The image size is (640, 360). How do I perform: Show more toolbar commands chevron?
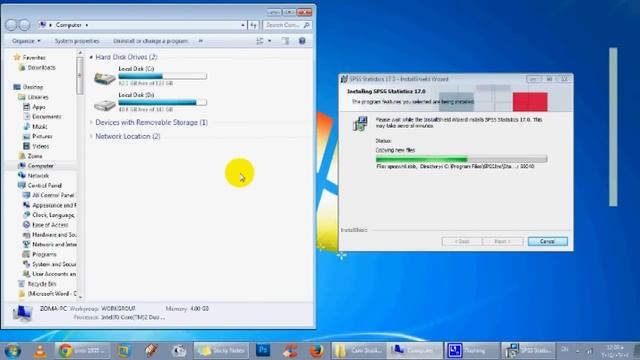tap(200, 41)
